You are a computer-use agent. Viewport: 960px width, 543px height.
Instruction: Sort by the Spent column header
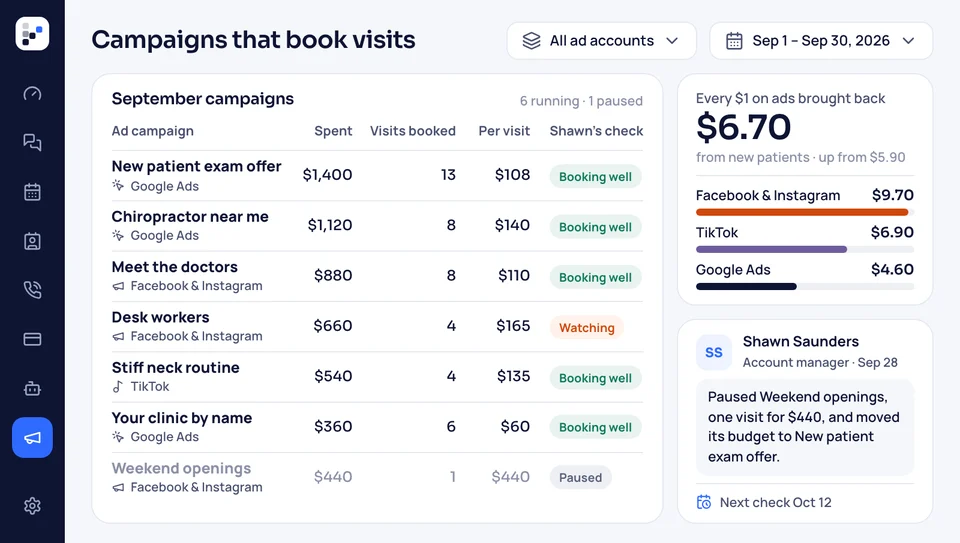tap(333, 131)
